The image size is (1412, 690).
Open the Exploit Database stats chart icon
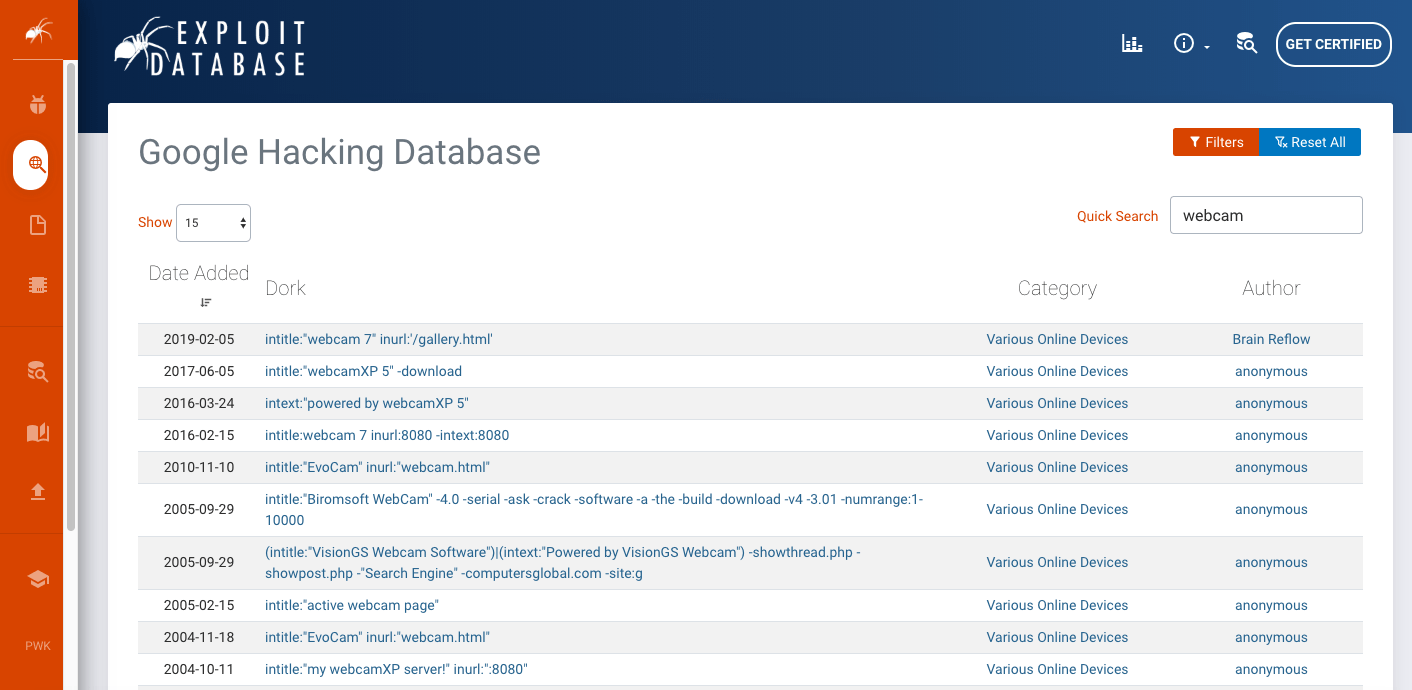click(x=1132, y=44)
